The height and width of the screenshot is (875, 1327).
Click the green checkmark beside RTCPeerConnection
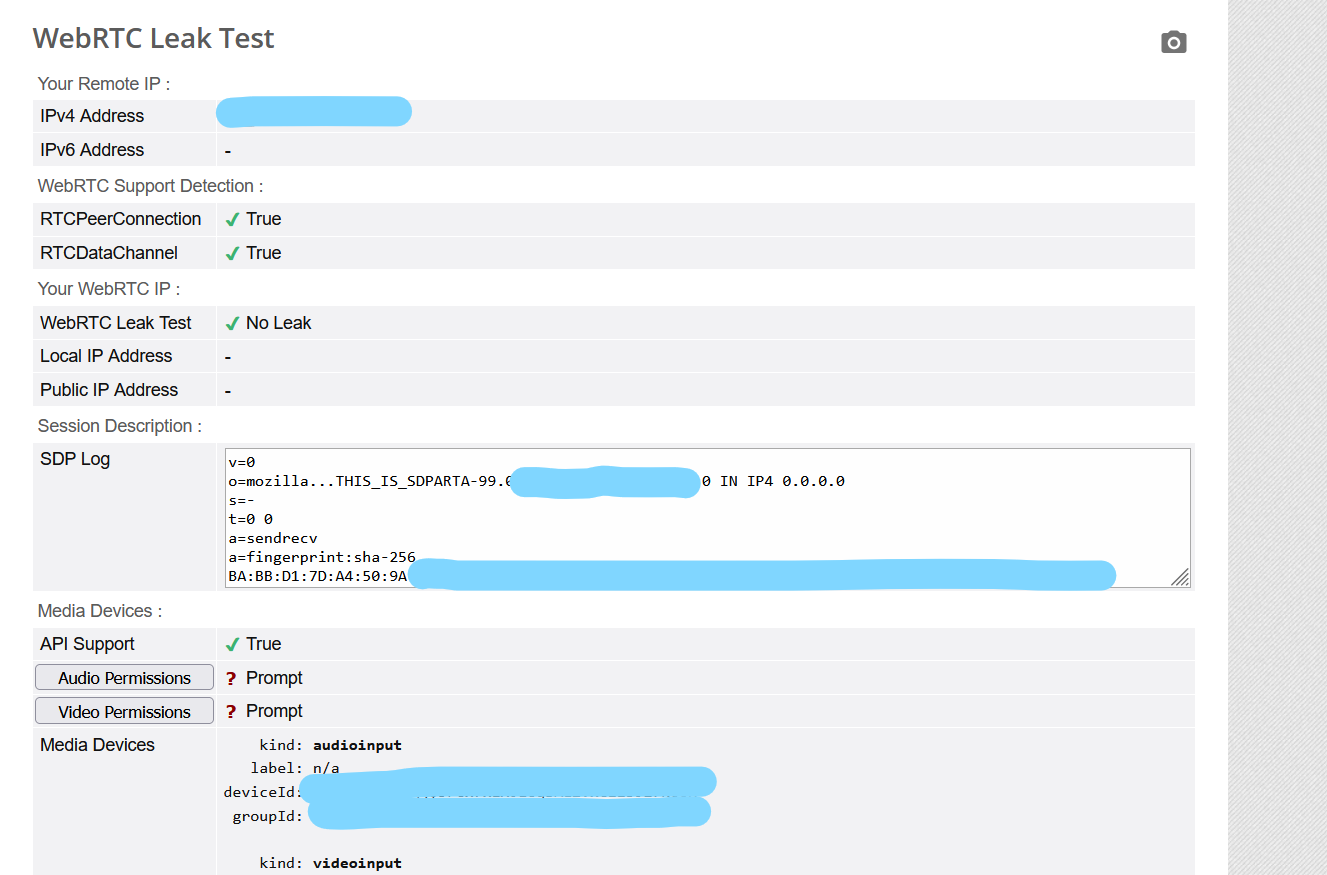point(232,220)
